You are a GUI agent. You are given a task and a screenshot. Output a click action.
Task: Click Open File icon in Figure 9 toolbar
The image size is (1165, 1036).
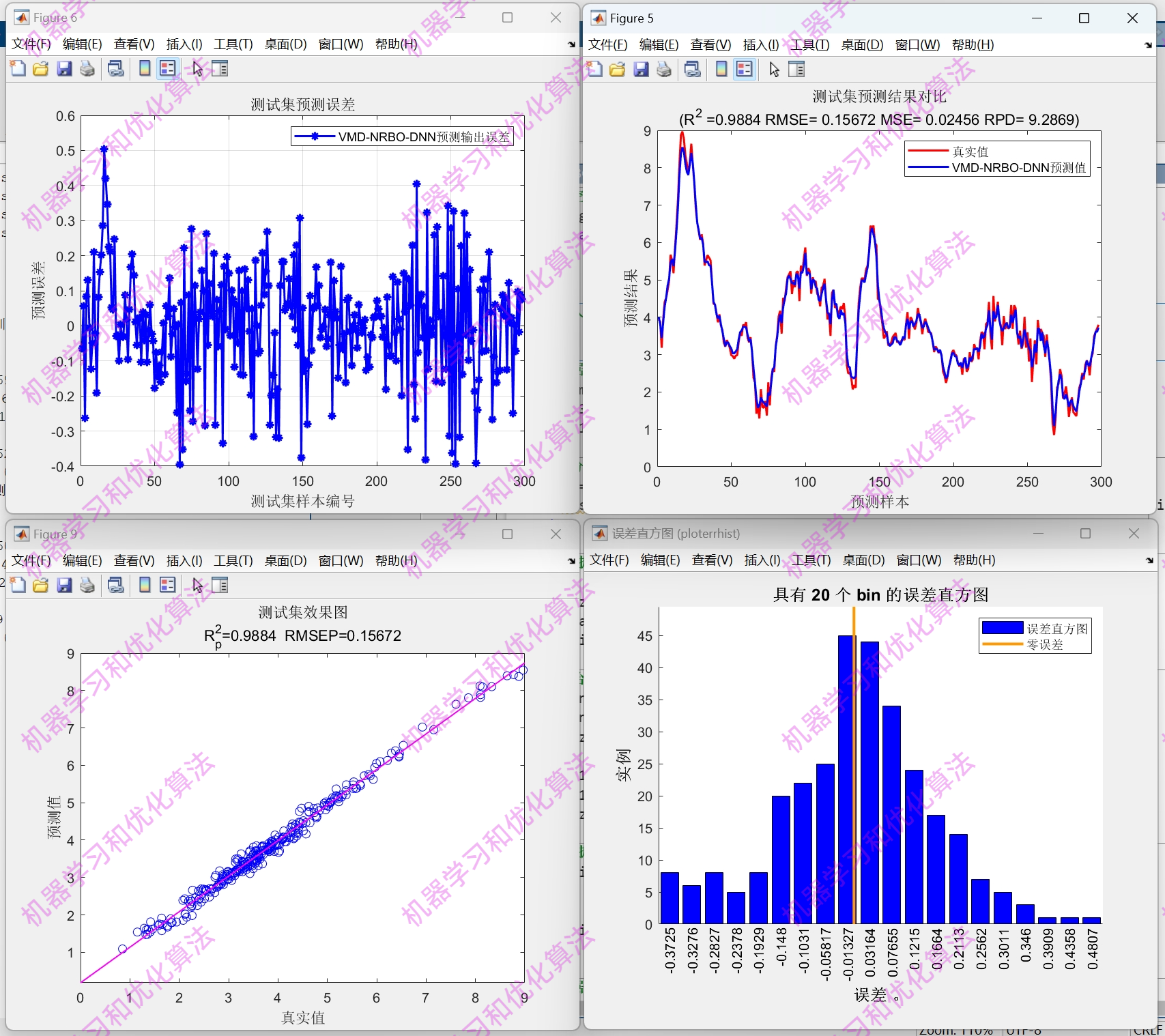41,585
